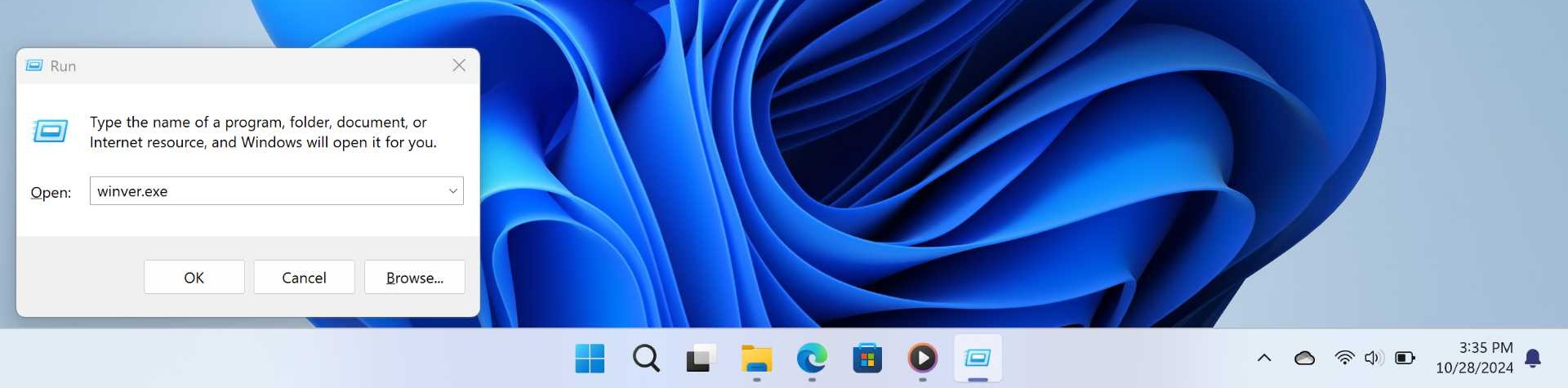
Task: Cancel the Run dialog
Action: (304, 278)
